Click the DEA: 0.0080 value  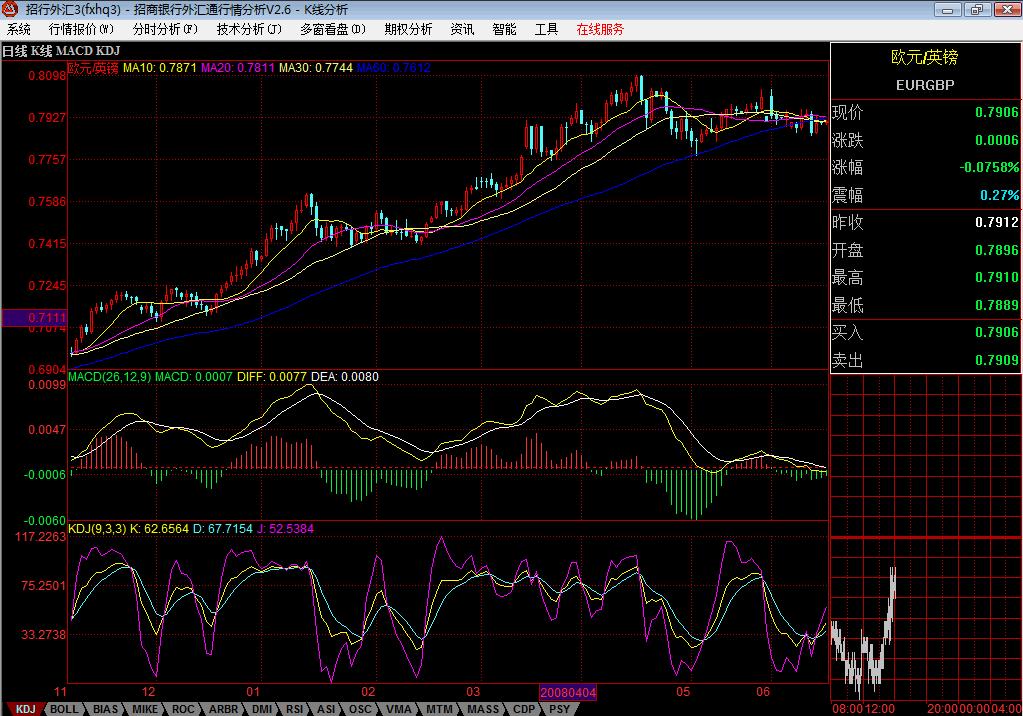click(344, 377)
